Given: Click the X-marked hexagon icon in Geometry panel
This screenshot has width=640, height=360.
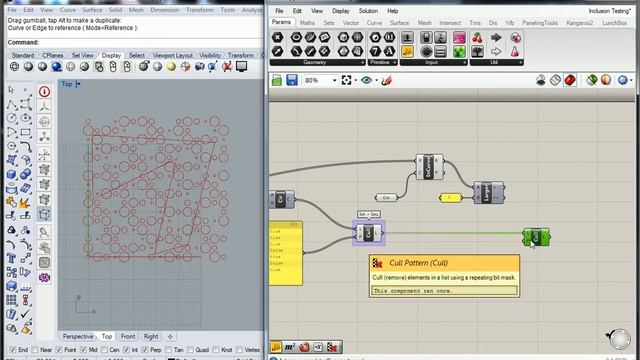Looking at the screenshot, I should click(277, 38).
